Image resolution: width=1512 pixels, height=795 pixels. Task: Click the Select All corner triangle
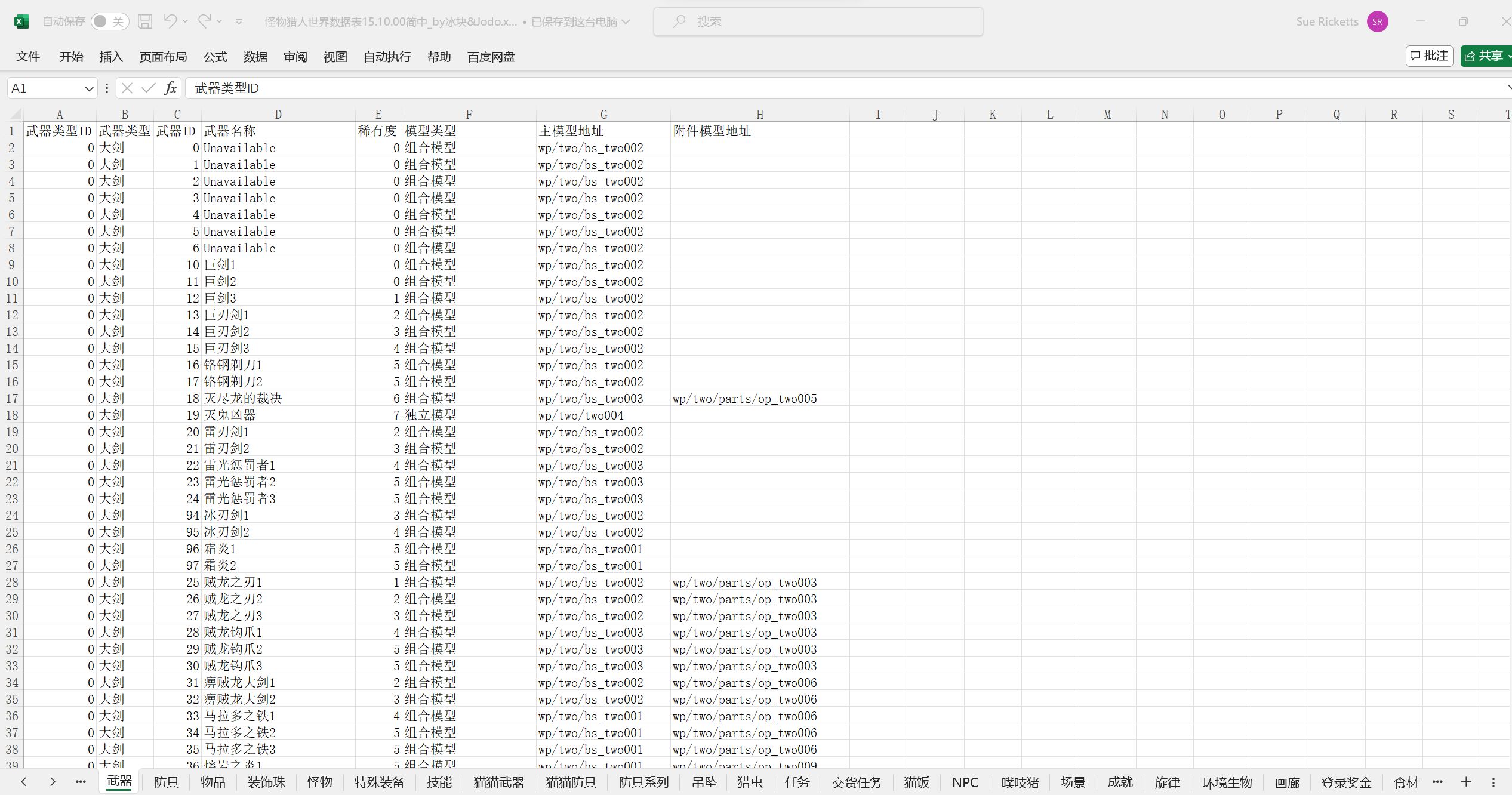(16, 114)
